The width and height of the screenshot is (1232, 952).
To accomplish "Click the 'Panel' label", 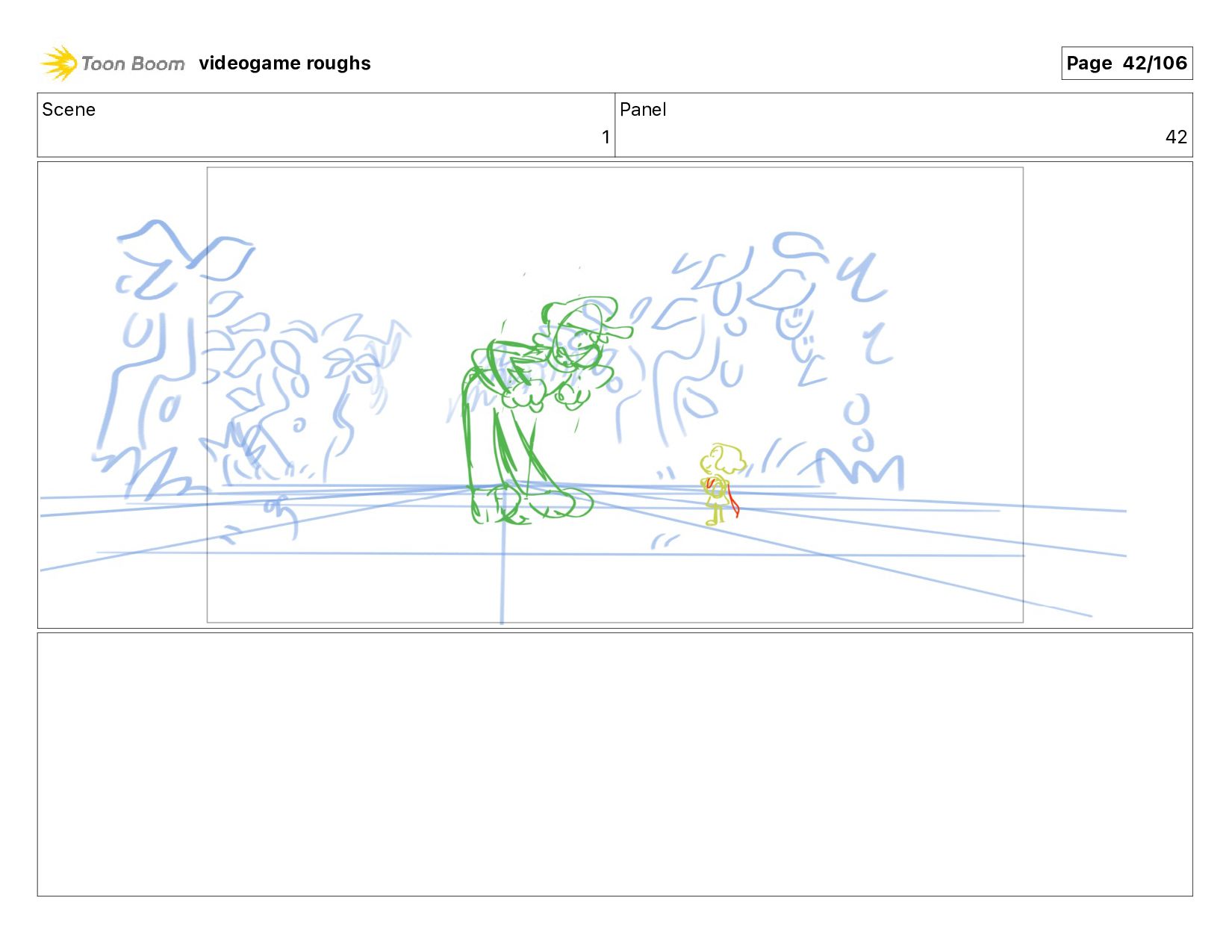I will tap(643, 110).
